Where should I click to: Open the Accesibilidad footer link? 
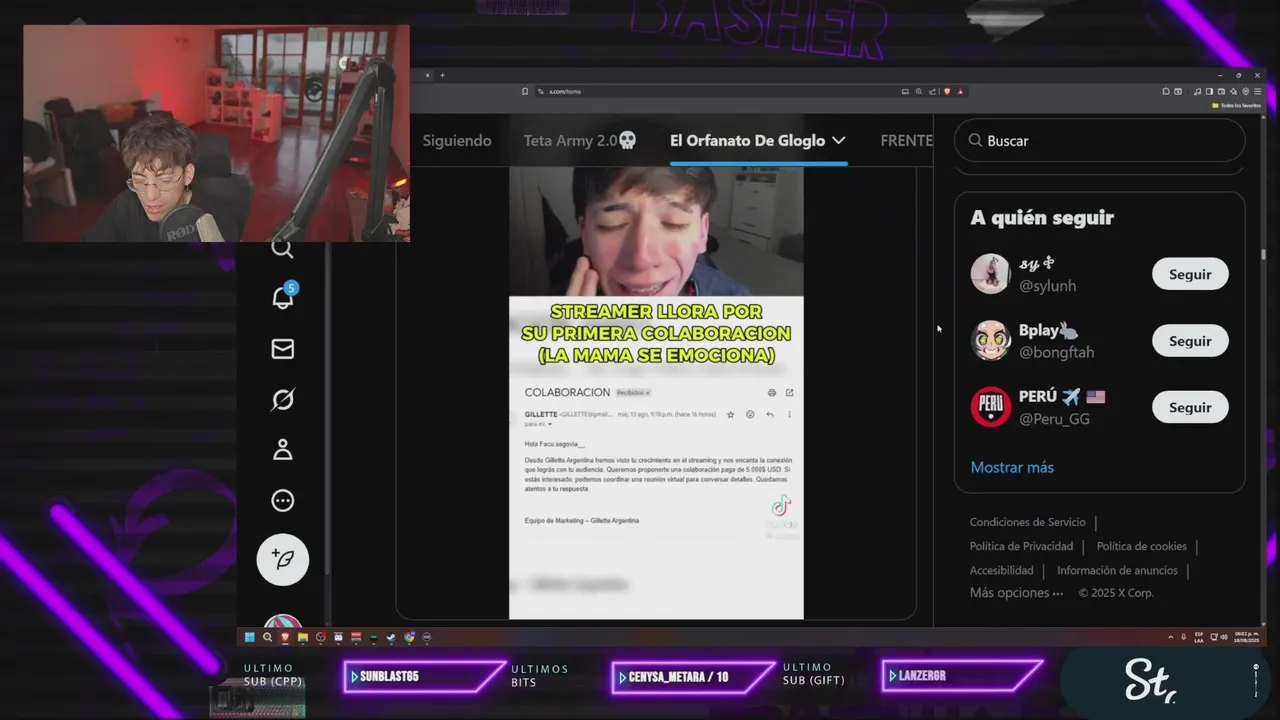1001,570
